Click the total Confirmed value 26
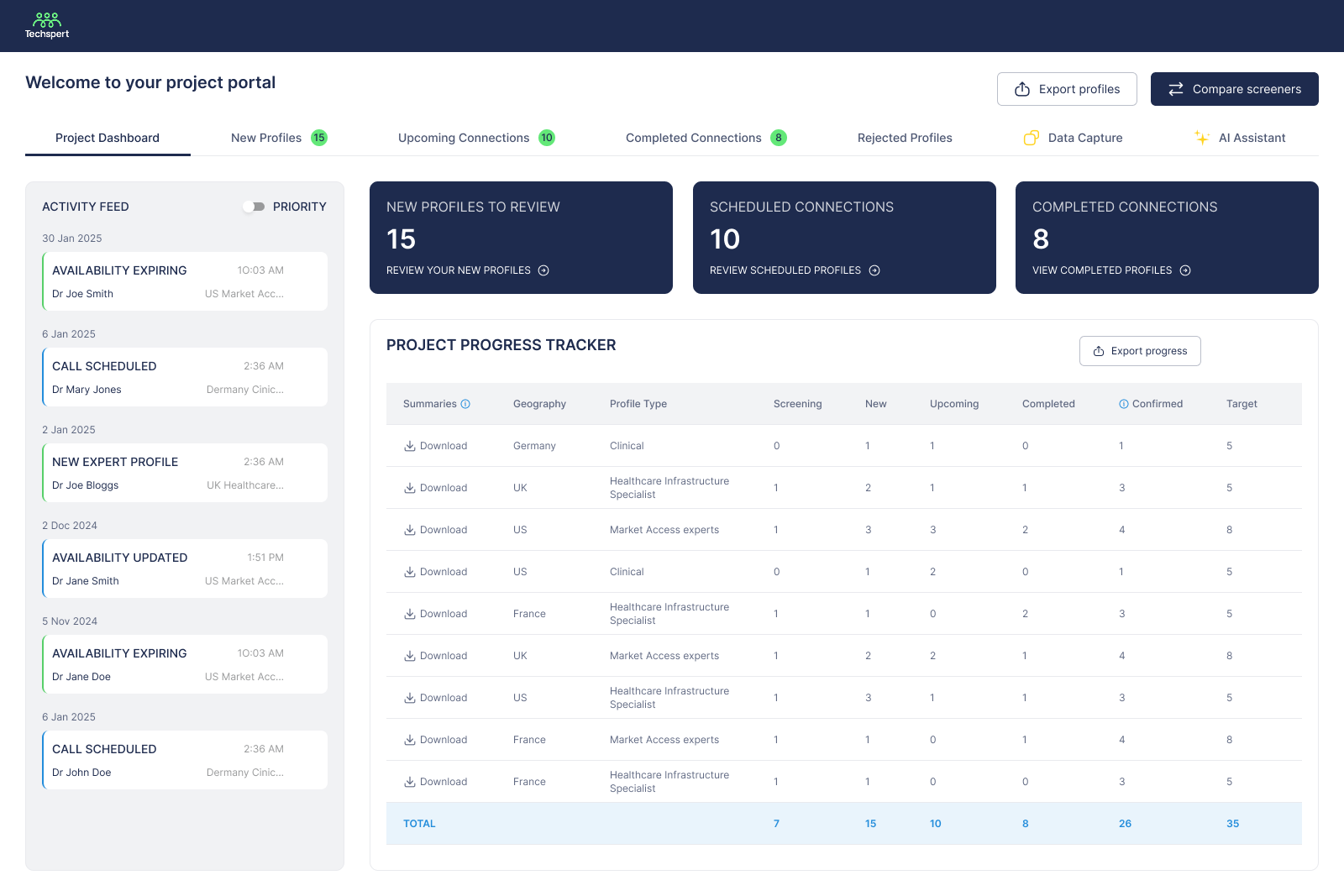 pyautogui.click(x=1125, y=824)
